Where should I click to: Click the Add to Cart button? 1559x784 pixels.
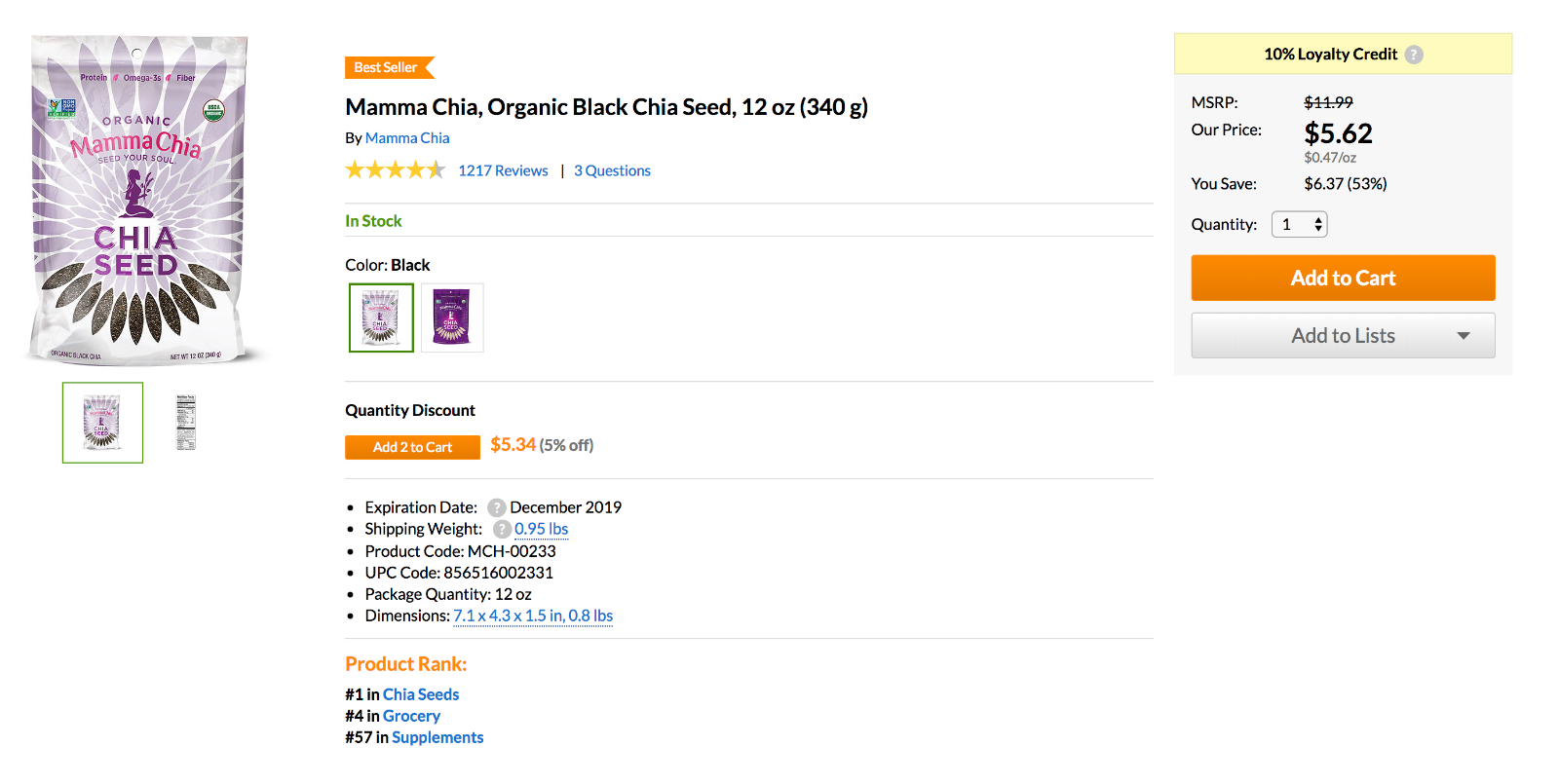pyautogui.click(x=1343, y=279)
